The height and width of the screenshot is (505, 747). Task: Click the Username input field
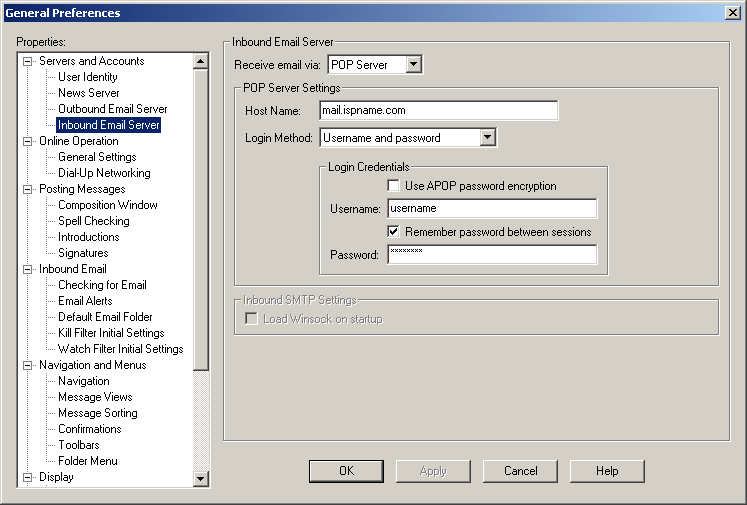click(x=491, y=209)
